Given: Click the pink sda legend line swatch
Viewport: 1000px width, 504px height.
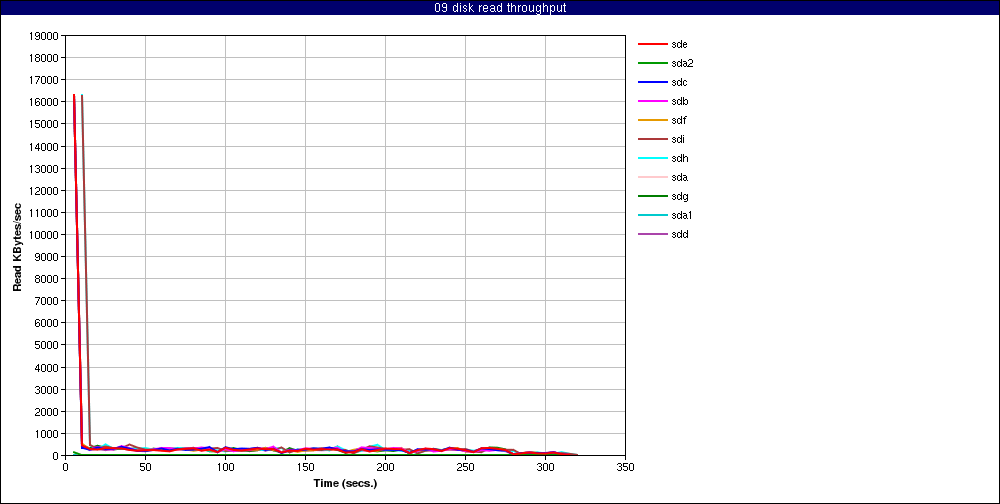Looking at the screenshot, I should coord(652,178).
